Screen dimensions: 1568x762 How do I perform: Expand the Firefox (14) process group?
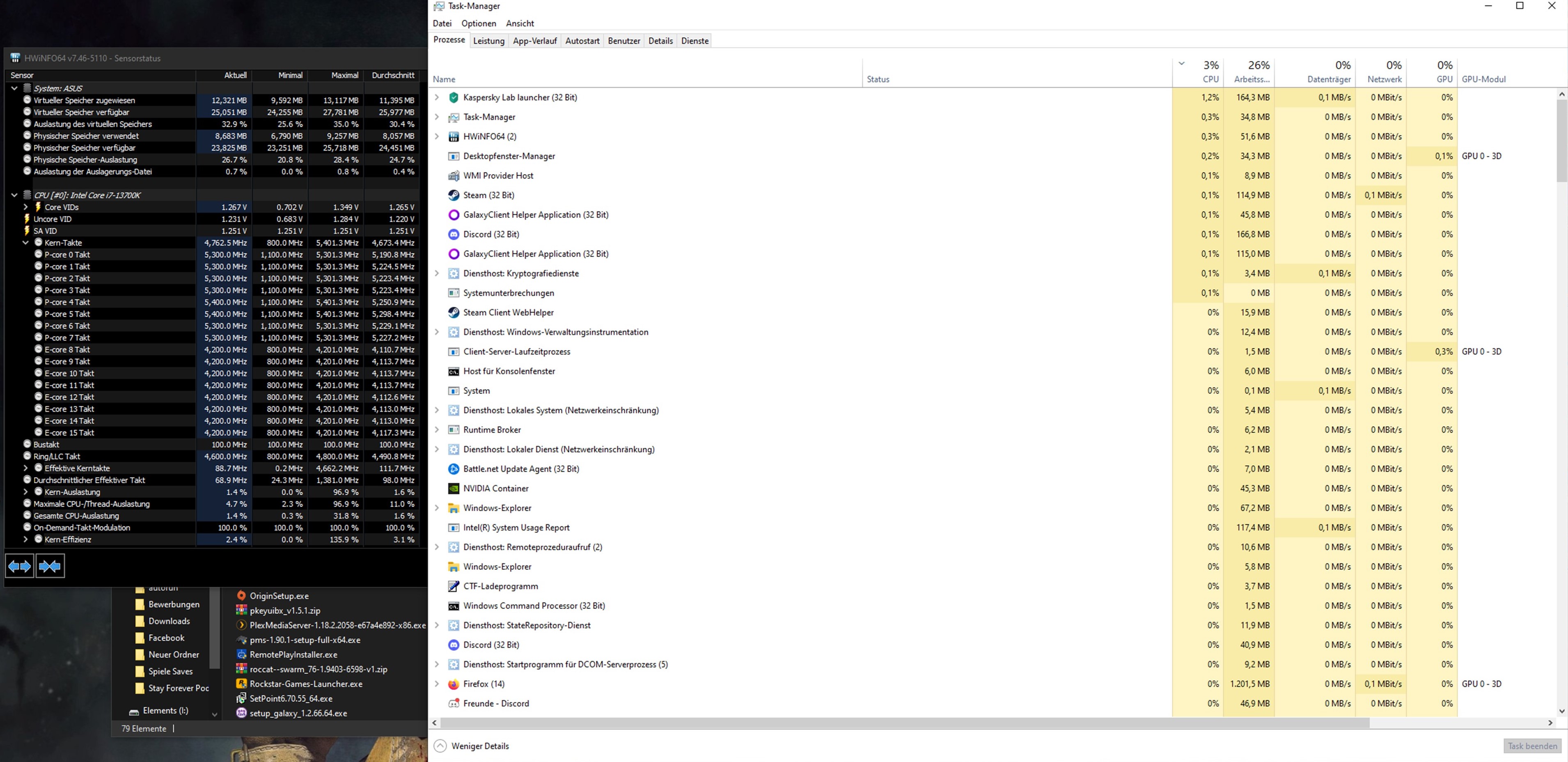click(436, 684)
